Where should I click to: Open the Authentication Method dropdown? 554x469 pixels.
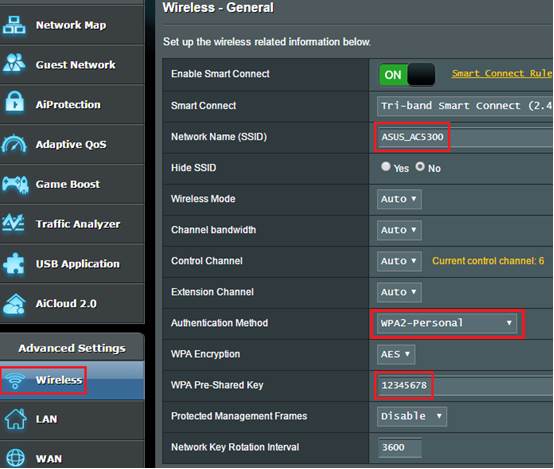point(447,323)
